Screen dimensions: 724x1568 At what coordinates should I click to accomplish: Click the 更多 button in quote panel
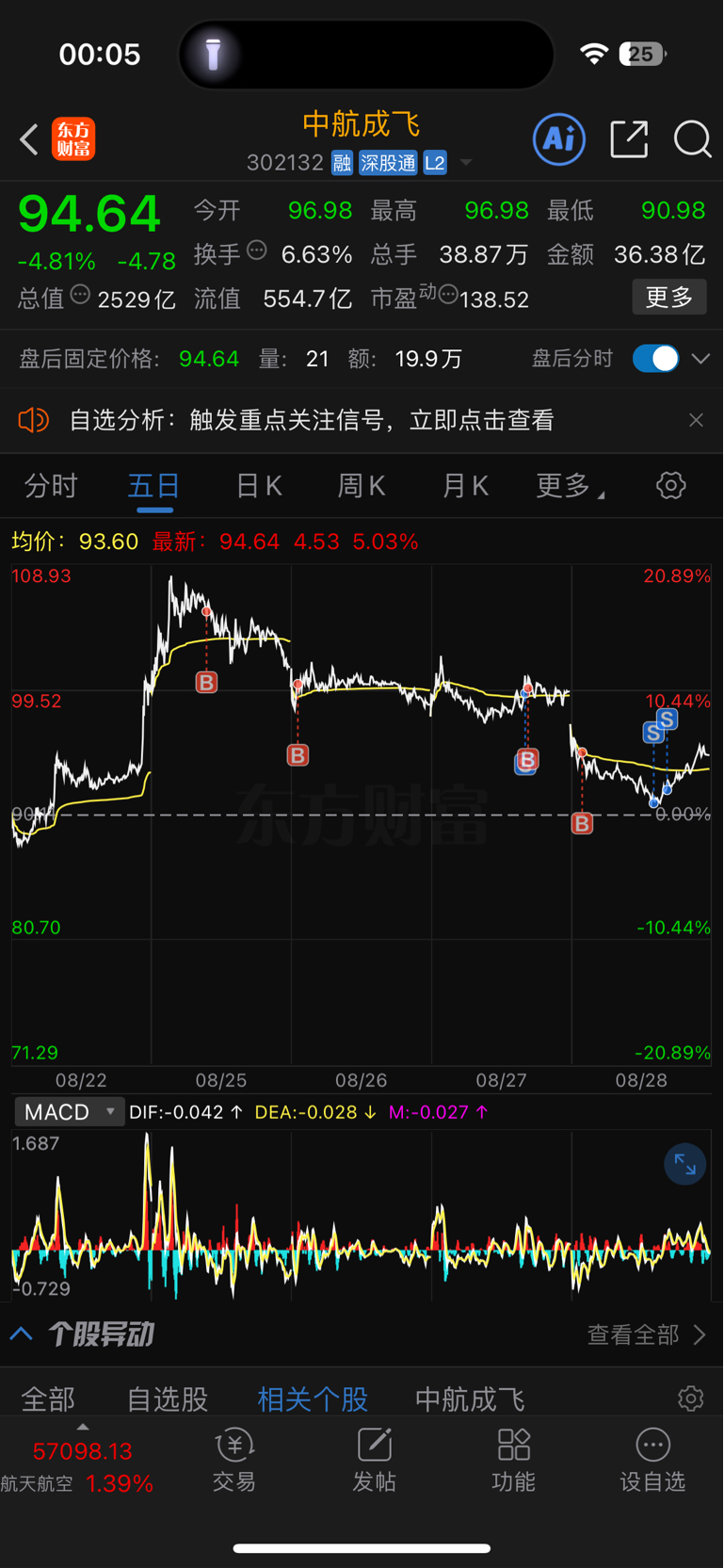[x=669, y=298]
